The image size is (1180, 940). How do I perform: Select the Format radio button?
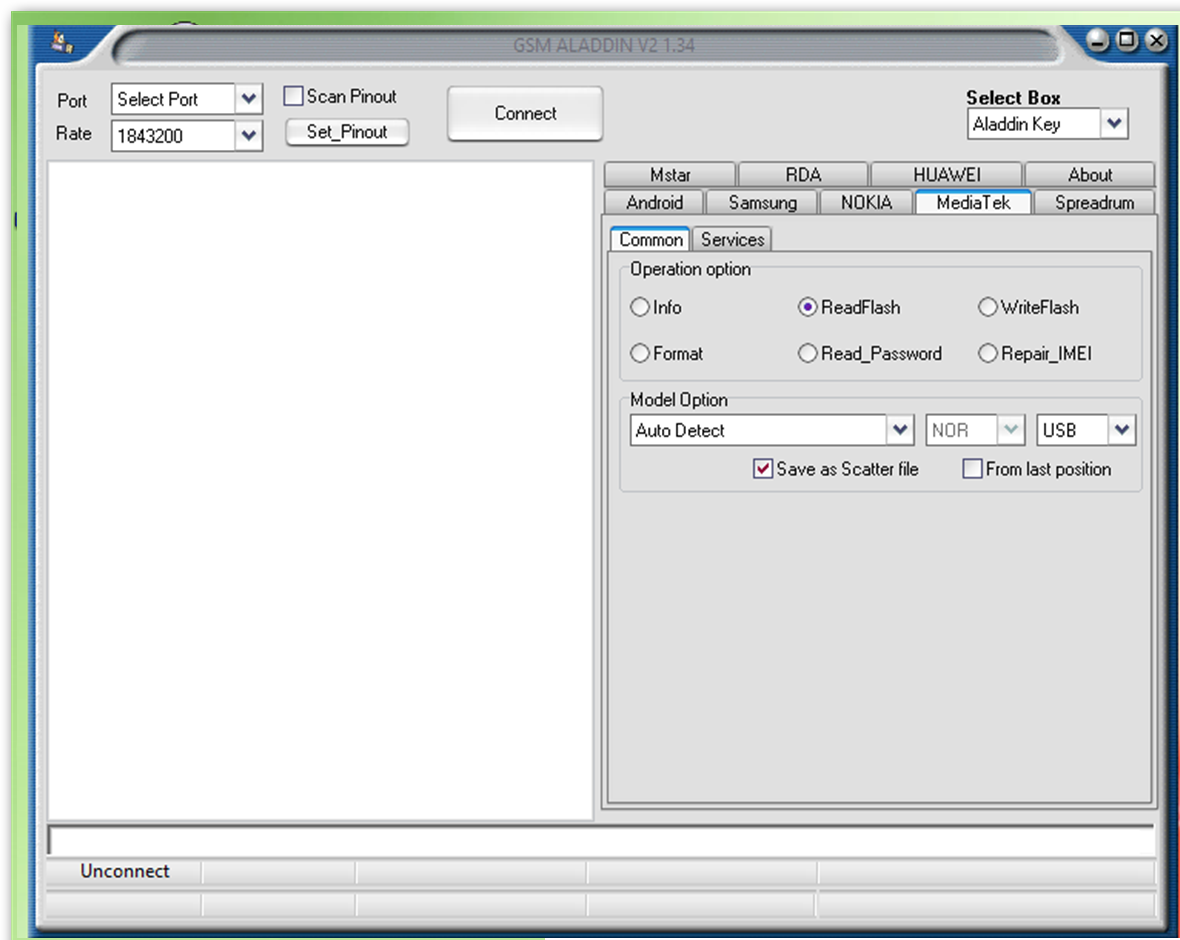coord(640,354)
